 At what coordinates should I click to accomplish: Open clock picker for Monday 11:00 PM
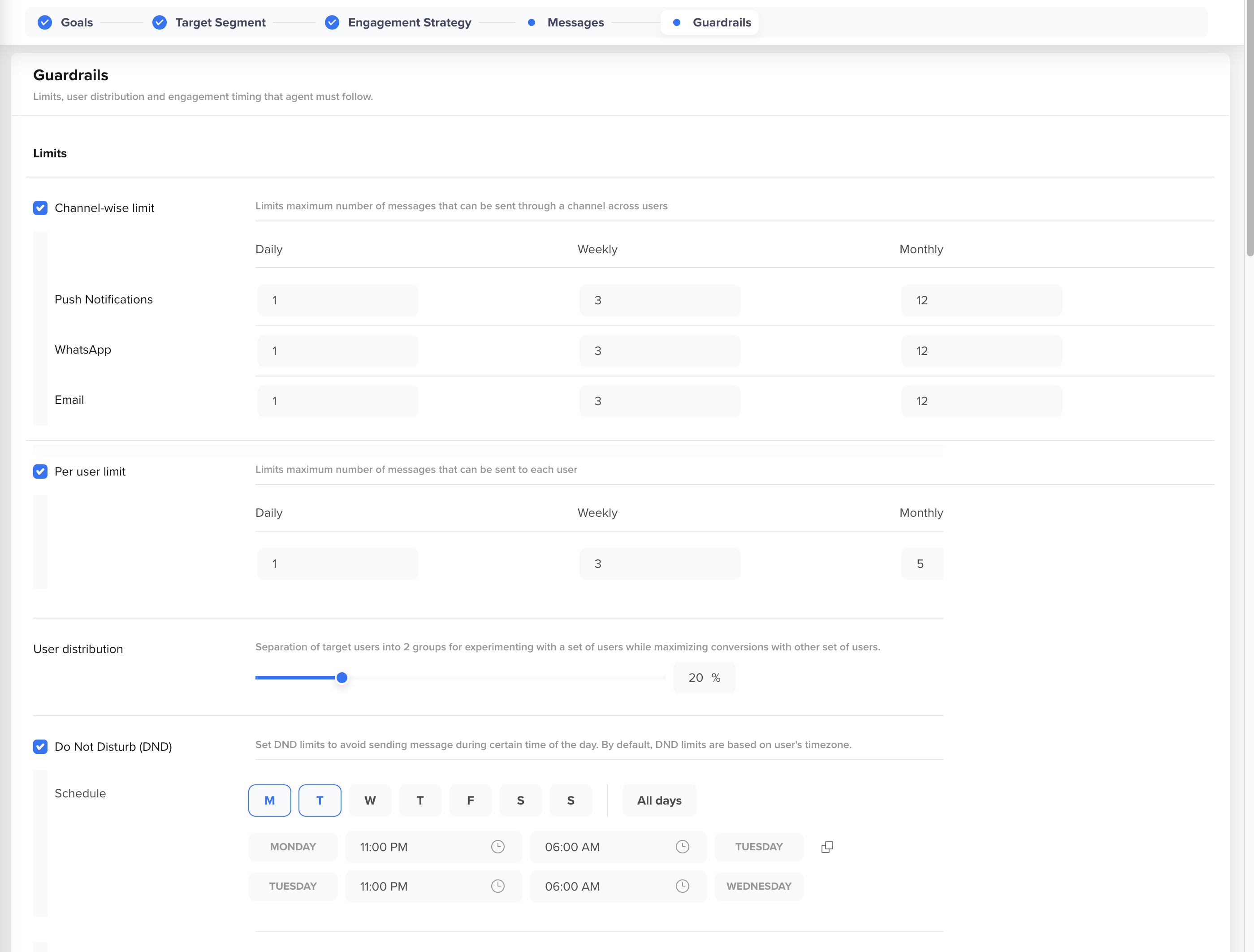pos(498,847)
